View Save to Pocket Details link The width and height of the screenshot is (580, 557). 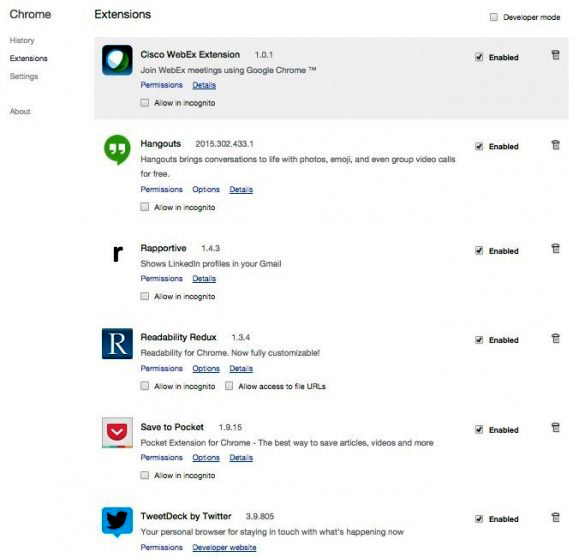coord(241,458)
